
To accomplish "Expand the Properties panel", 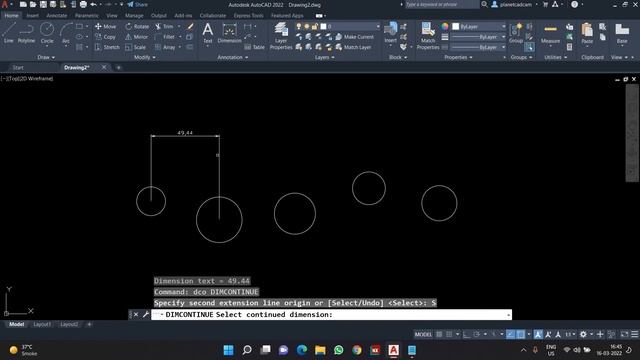I will click(x=458, y=58).
